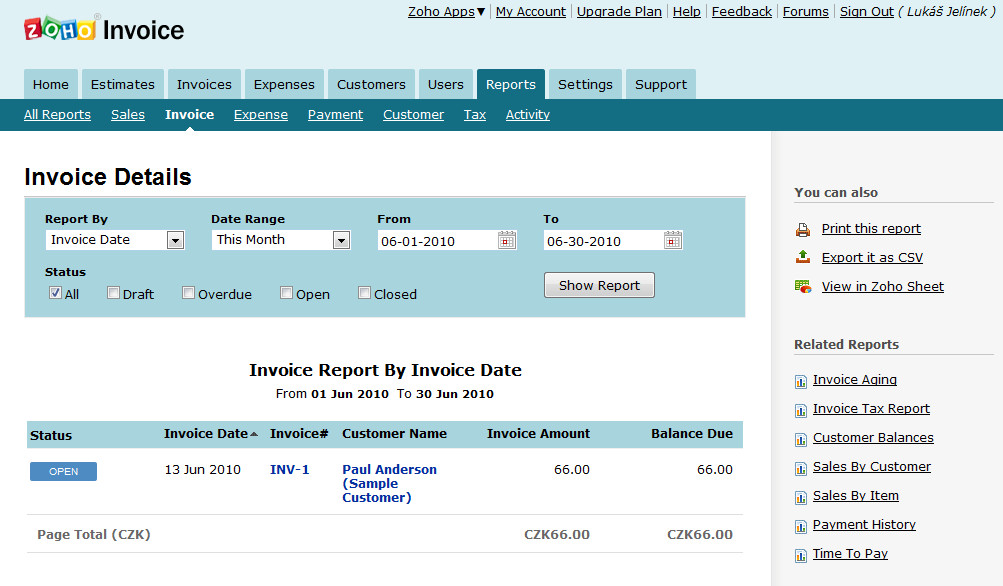The height and width of the screenshot is (586, 1003).
Task: Open the Settings tab
Action: tap(585, 84)
